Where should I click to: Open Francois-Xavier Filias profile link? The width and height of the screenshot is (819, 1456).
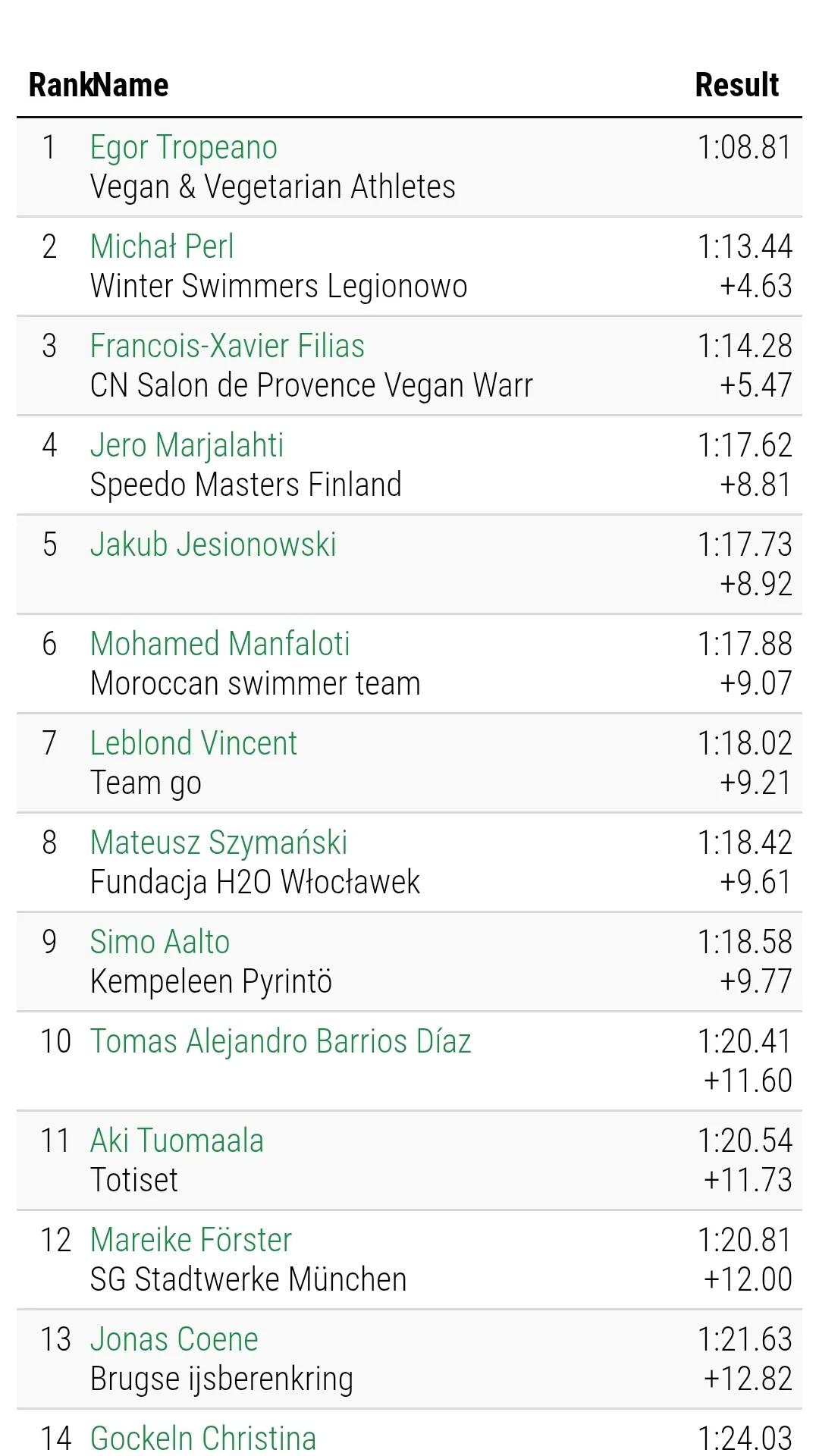point(227,346)
